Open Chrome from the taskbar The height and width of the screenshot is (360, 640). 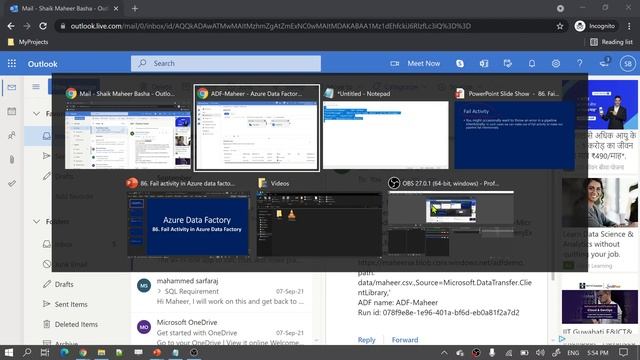(x=83, y=352)
